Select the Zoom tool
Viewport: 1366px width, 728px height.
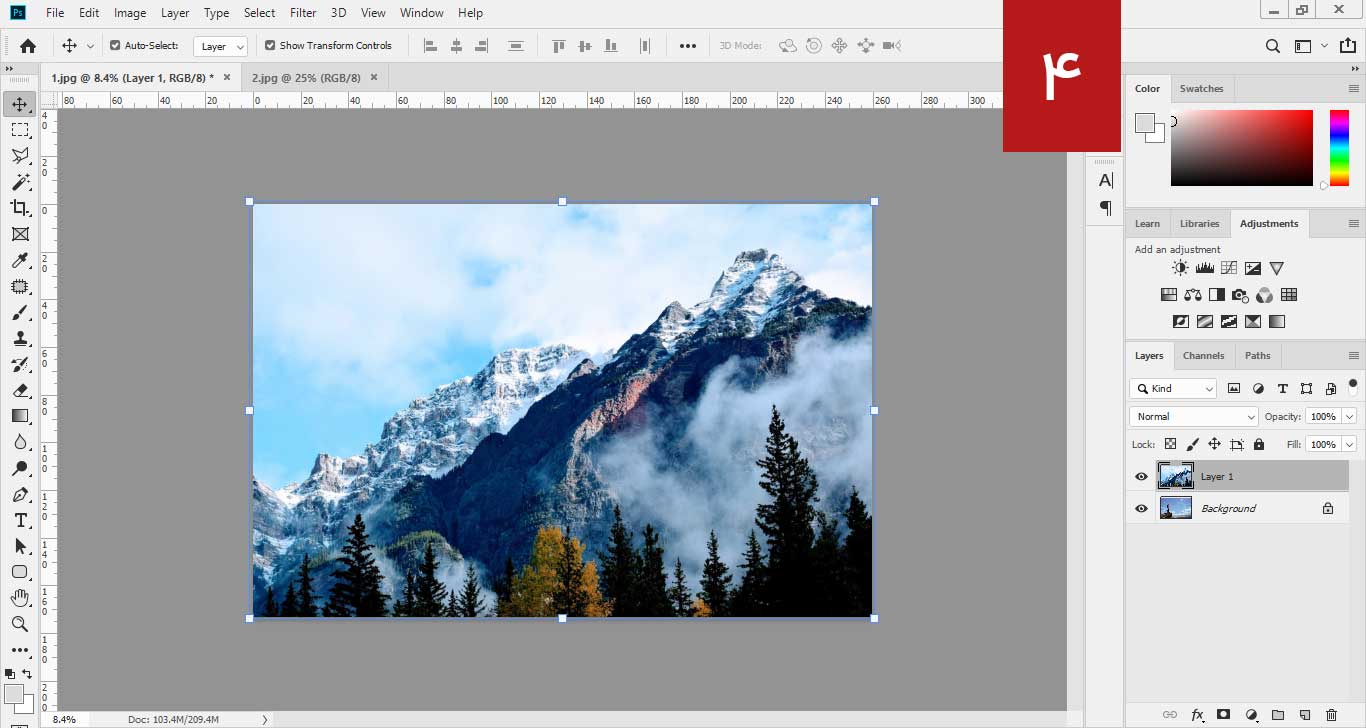click(19, 624)
